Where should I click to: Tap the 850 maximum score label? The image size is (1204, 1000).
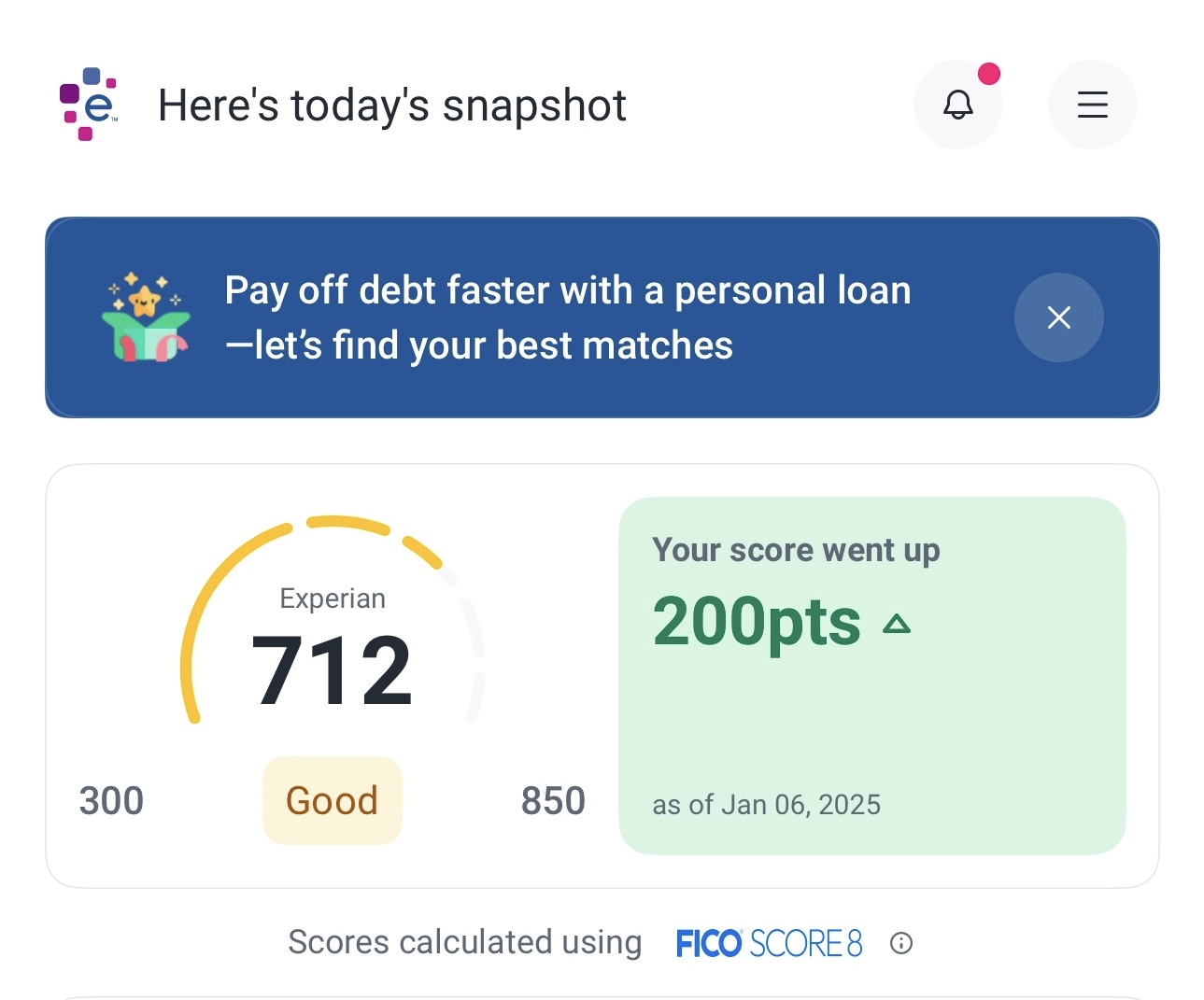553,801
